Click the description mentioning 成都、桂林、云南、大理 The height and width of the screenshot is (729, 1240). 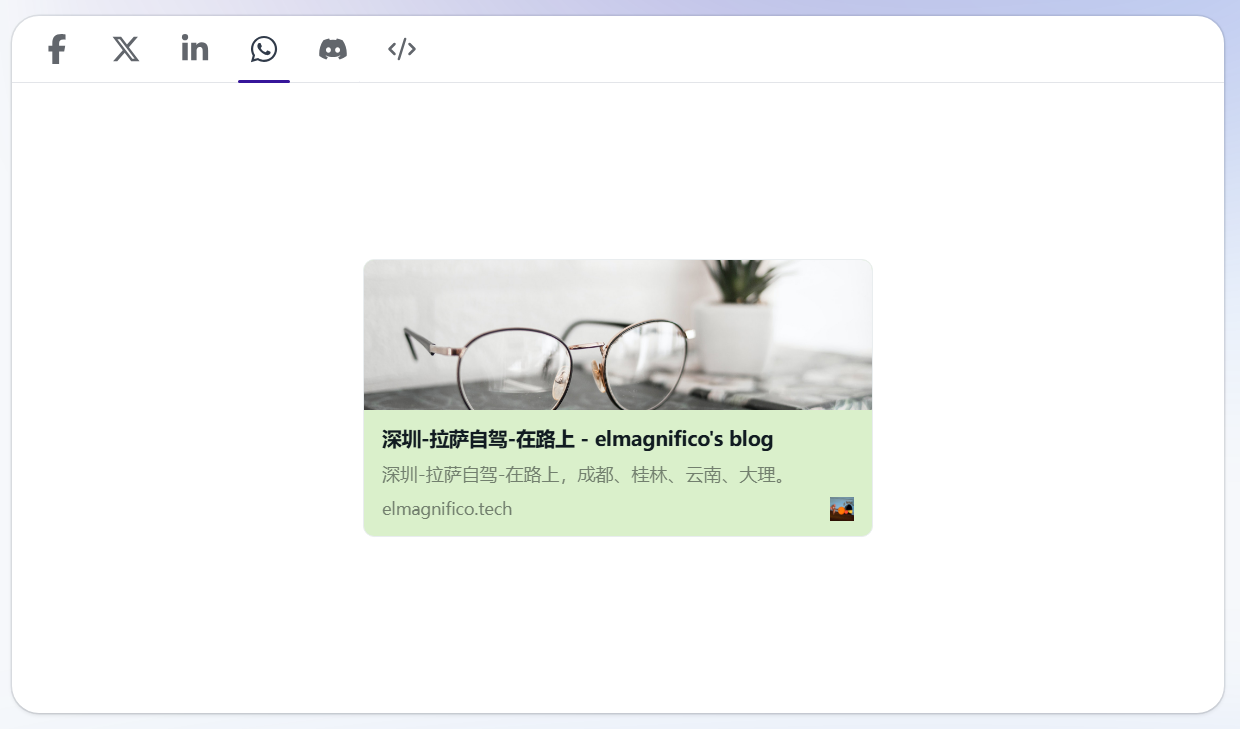click(587, 475)
